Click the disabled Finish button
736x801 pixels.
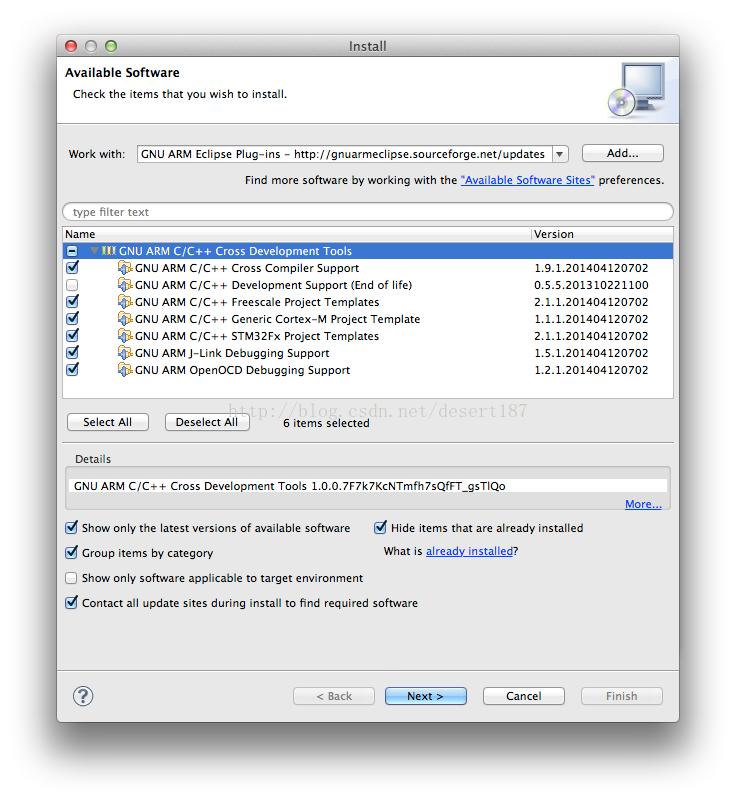click(x=622, y=696)
